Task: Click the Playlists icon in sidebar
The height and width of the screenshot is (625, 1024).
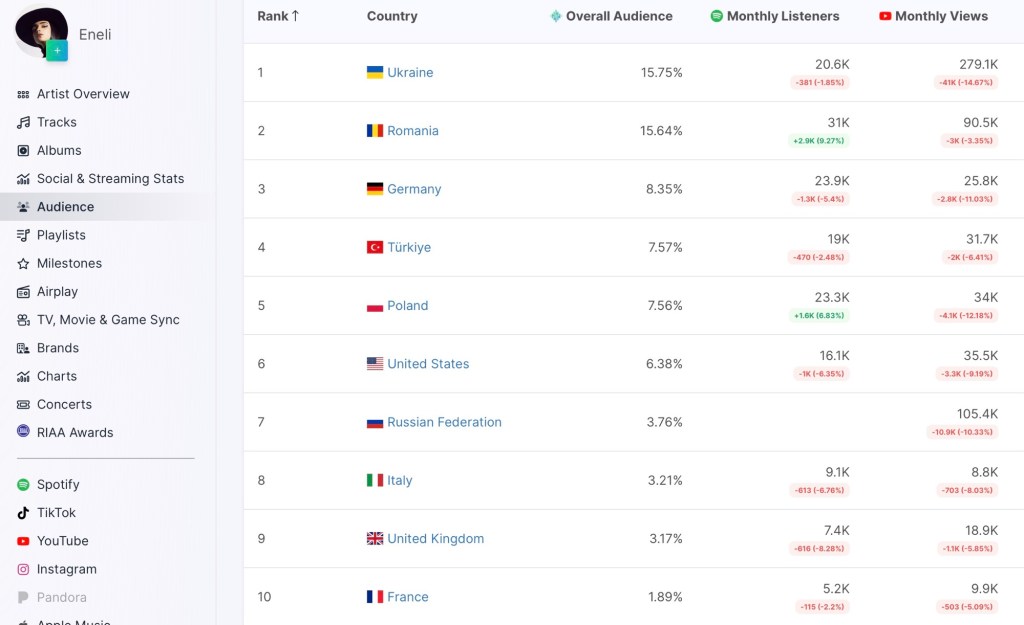Action: pyautogui.click(x=24, y=235)
